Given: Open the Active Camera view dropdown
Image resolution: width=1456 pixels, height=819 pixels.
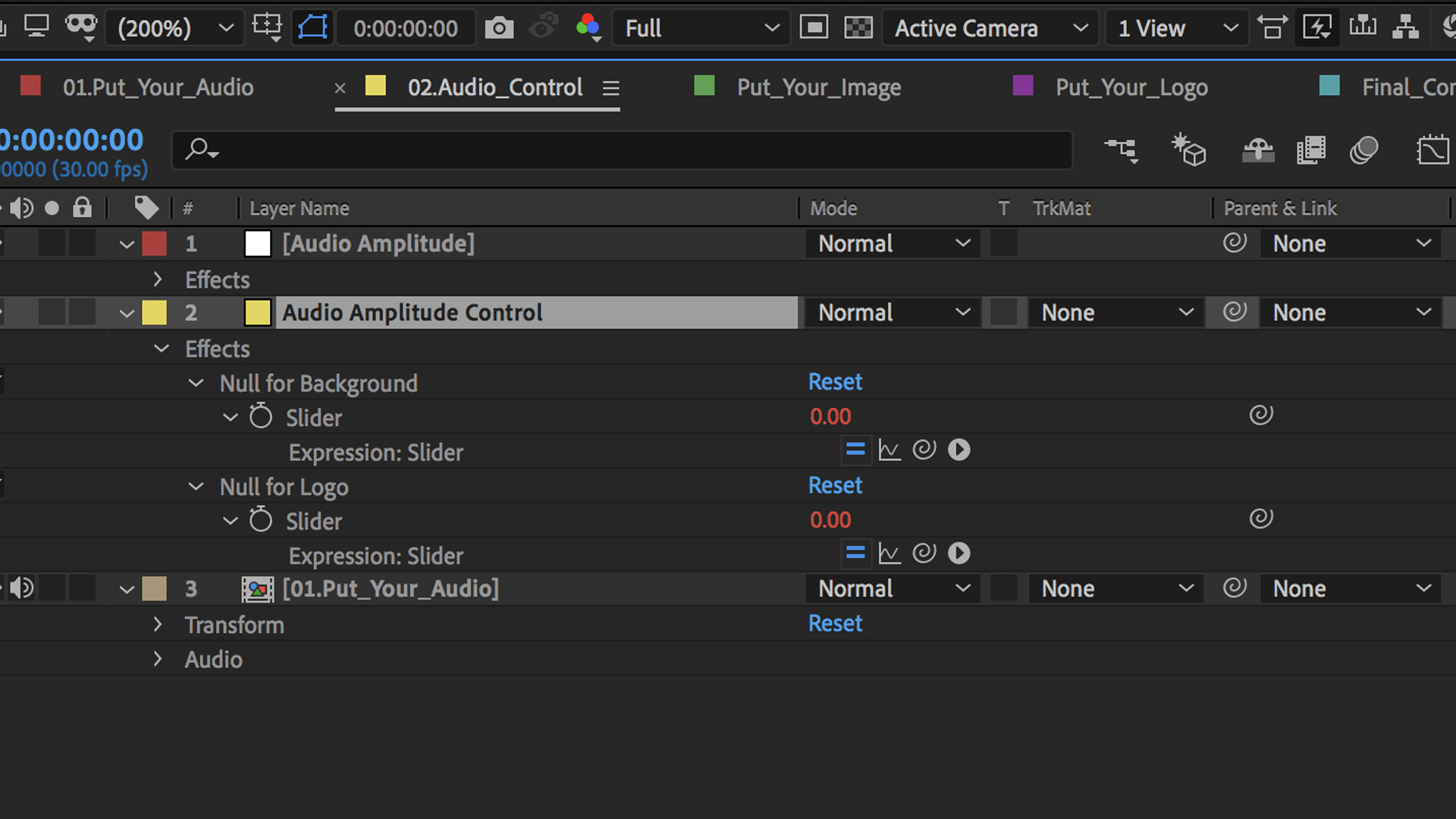Looking at the screenshot, I should click(990, 29).
